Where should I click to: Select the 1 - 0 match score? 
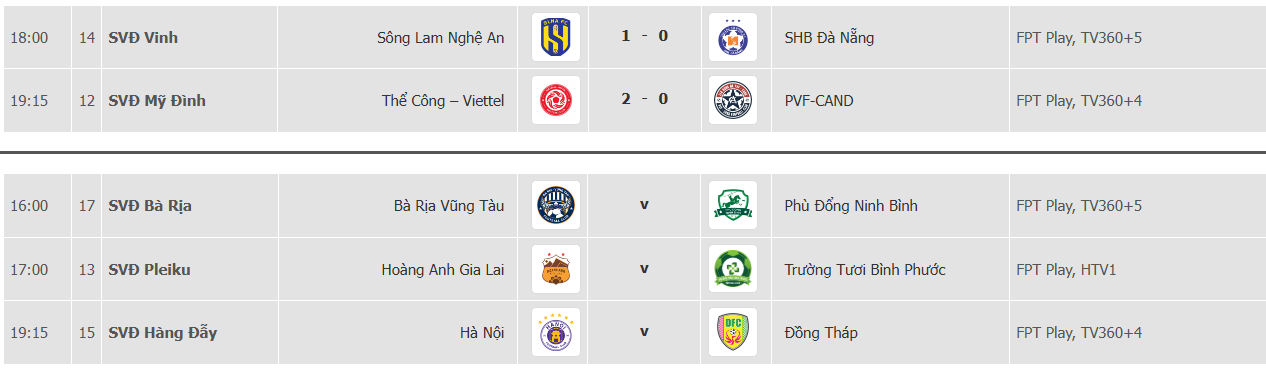pyautogui.click(x=644, y=36)
